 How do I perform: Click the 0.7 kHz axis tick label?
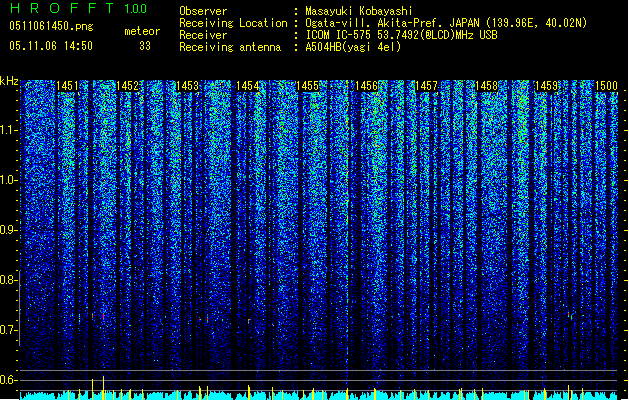tap(9, 330)
